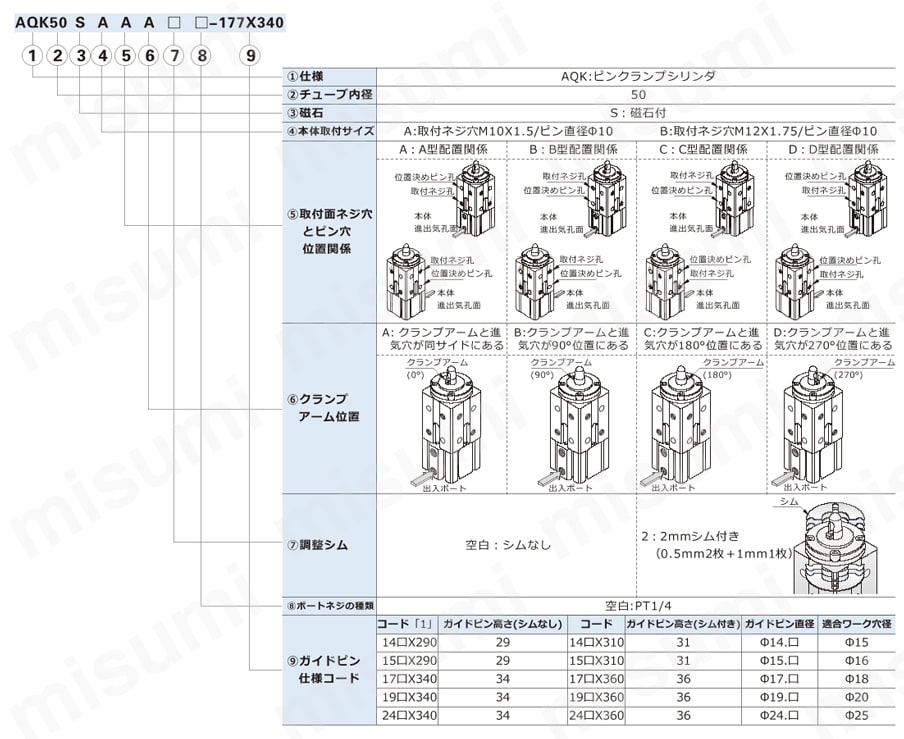Click the upper C型 arrangement cylinder drawing

(x=734, y=198)
